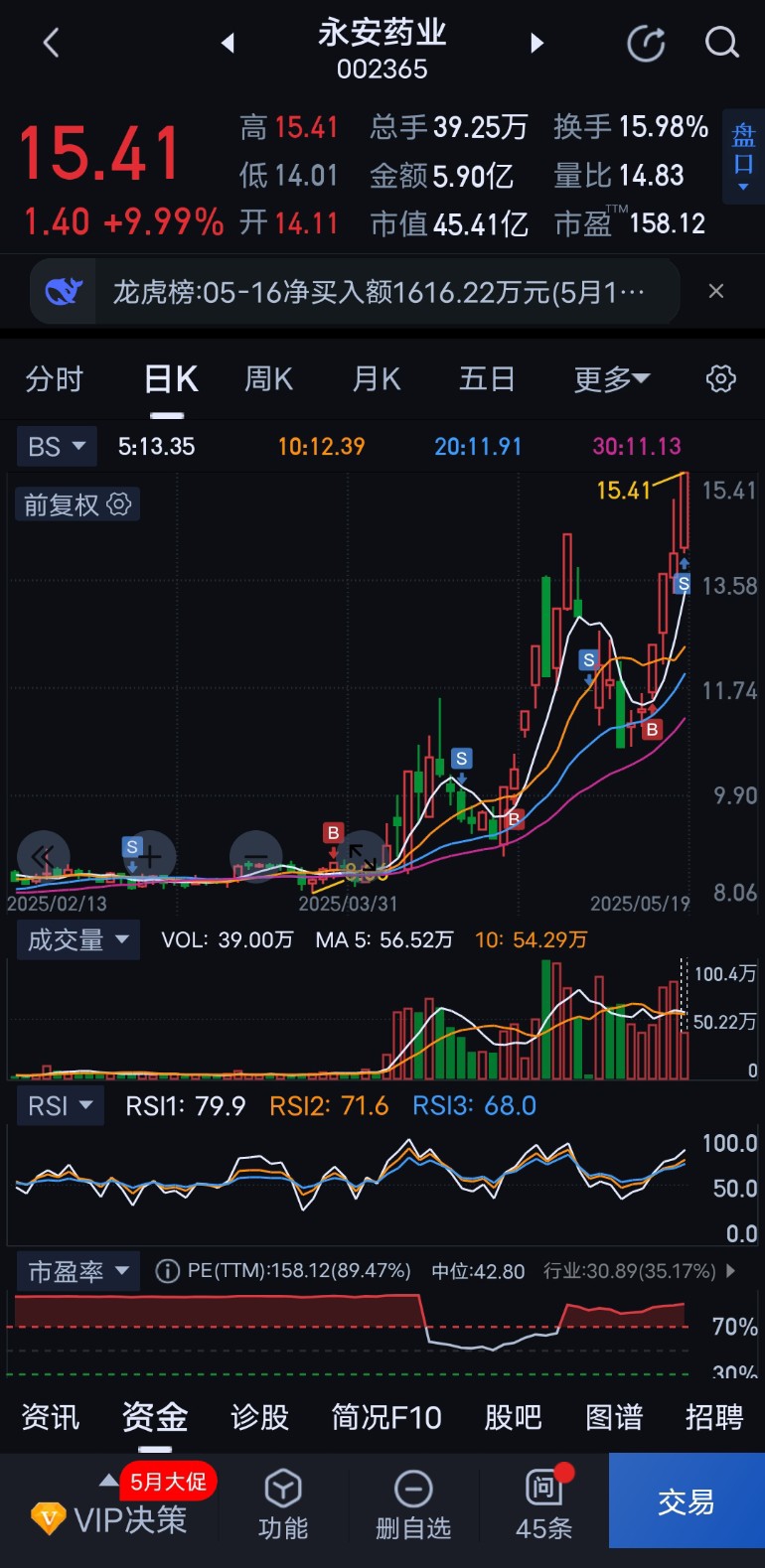765x1568 pixels.
Task: Pan chart left with double-chevron button
Action: pyautogui.click(x=44, y=856)
